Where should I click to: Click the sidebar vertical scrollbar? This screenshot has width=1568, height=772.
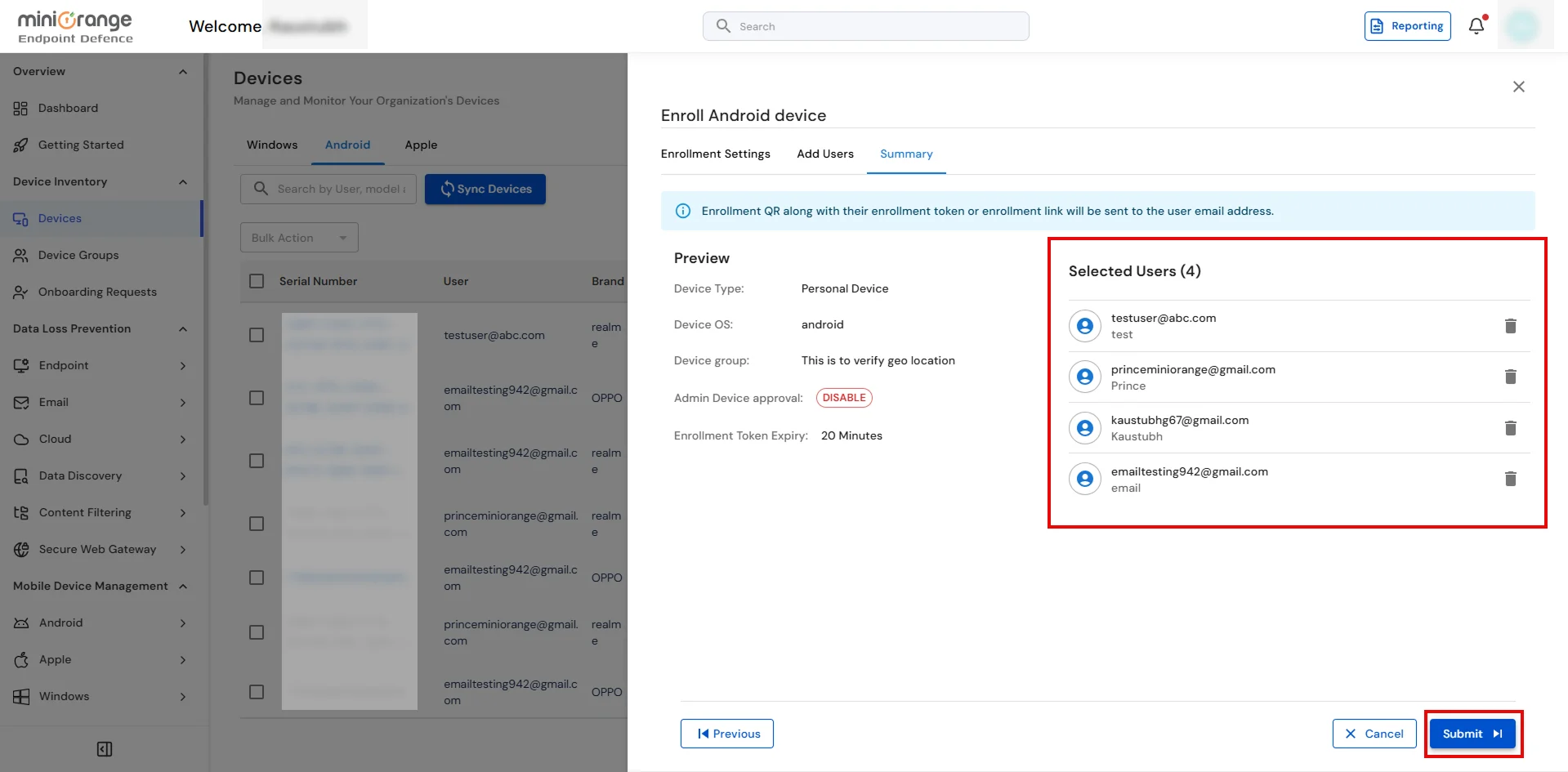[x=206, y=278]
